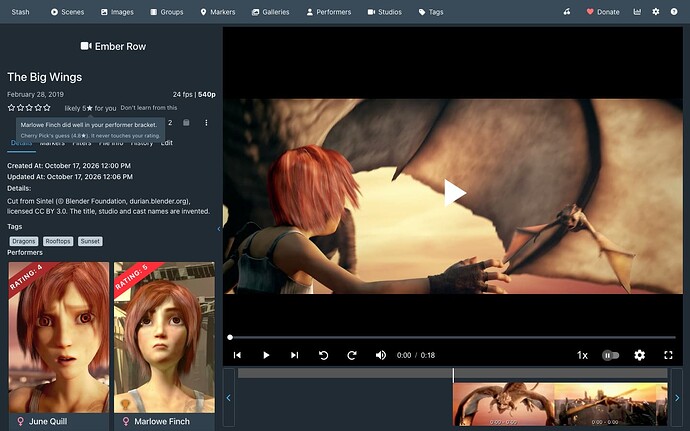Click the June Quill name link

coord(48,421)
